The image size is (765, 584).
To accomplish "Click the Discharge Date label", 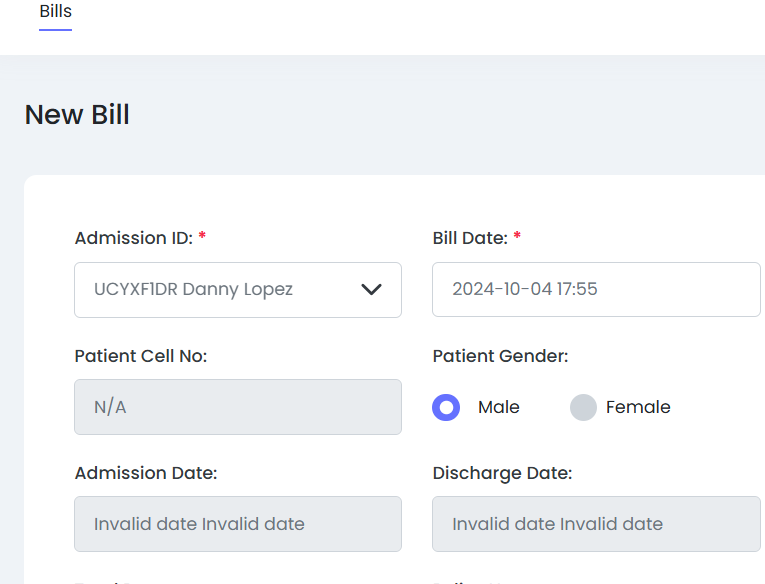I will tap(503, 473).
